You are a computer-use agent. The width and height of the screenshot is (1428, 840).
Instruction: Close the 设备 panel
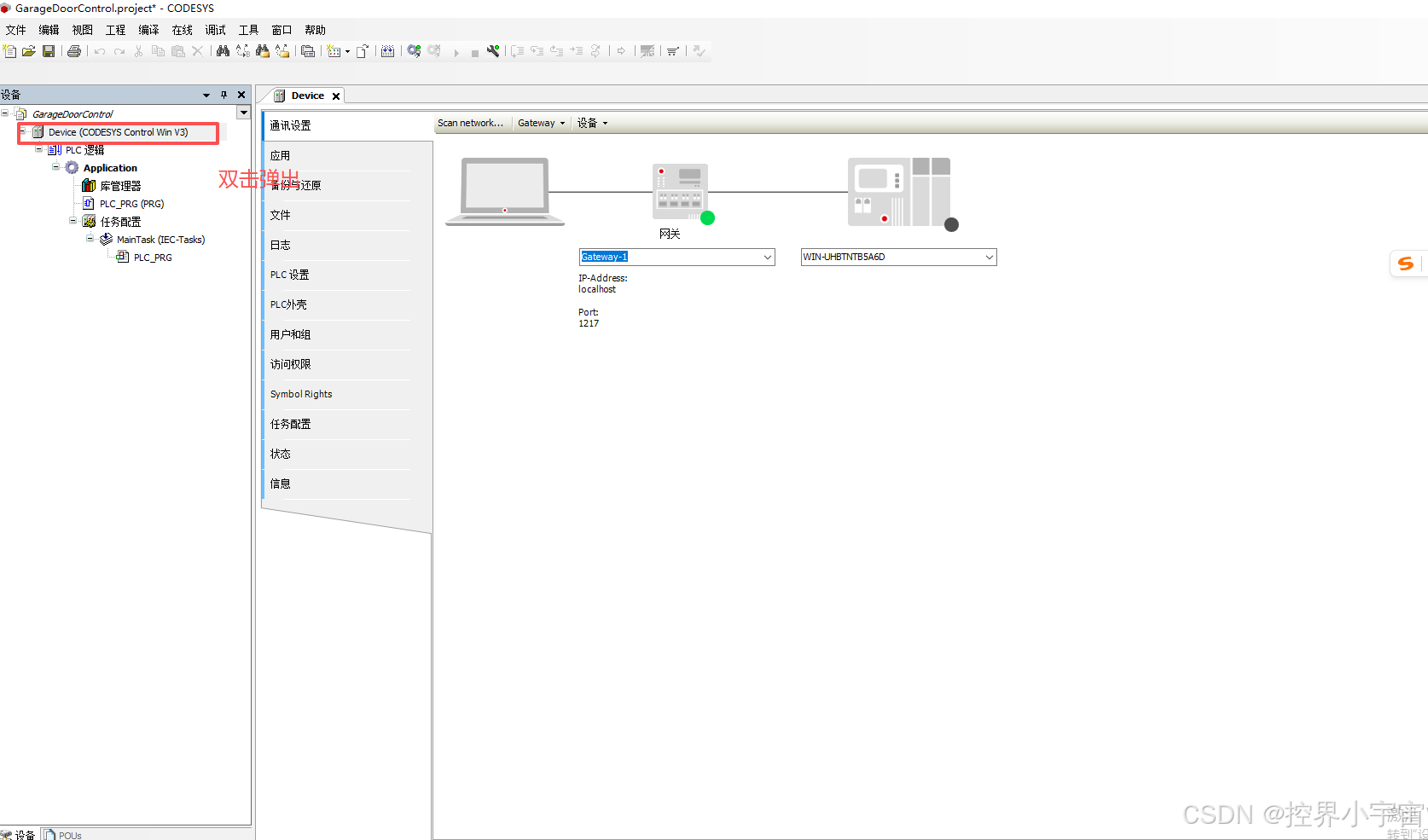[241, 95]
